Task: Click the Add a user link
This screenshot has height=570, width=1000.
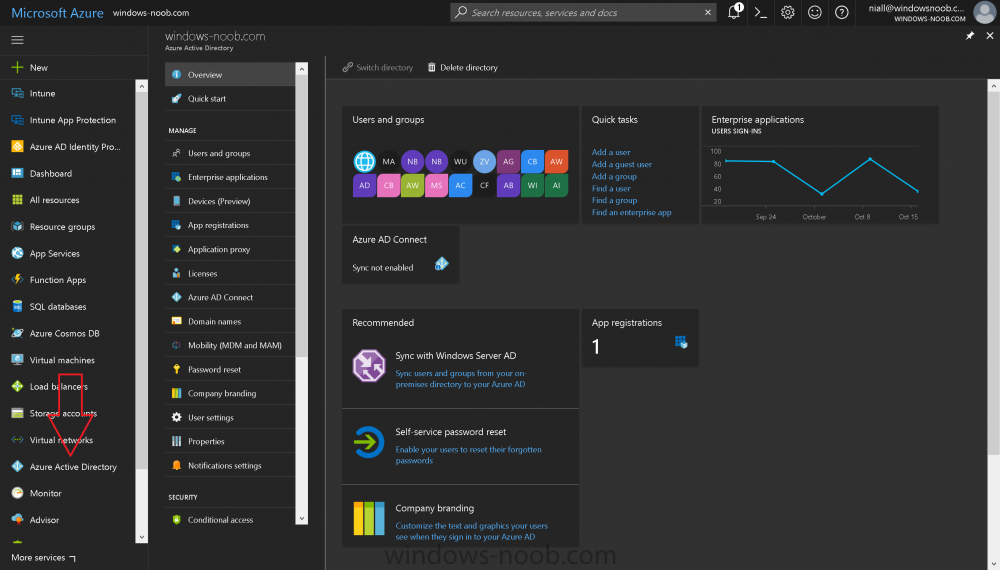Action: point(611,152)
